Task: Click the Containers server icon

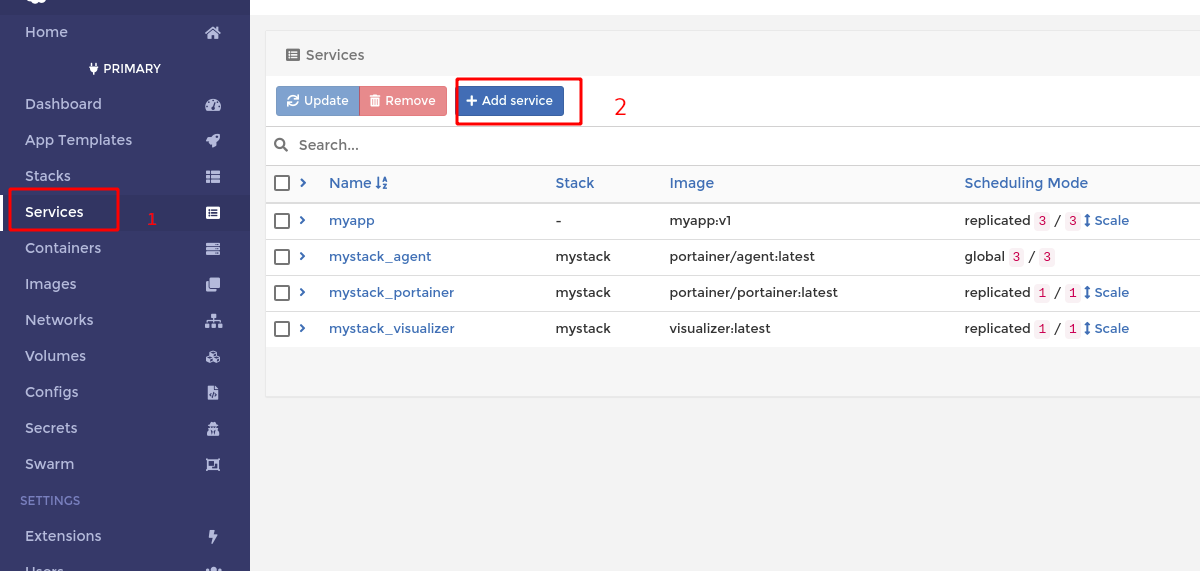Action: pos(212,248)
